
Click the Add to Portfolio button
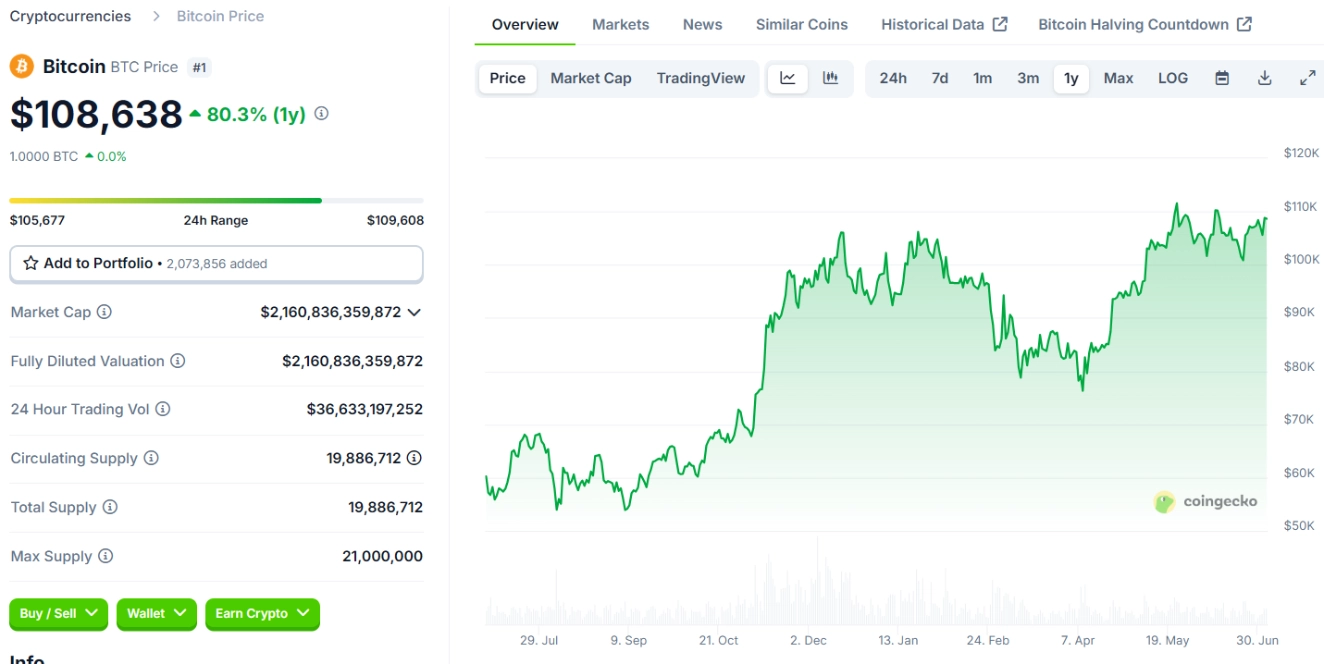point(216,264)
